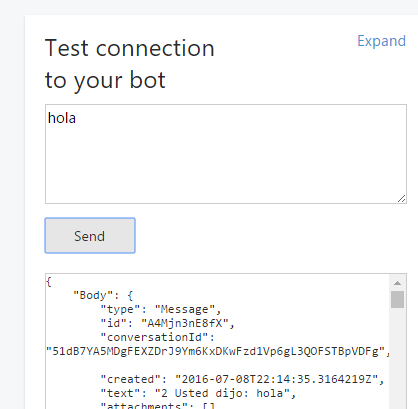
Task: Click the "conversationId" key
Action: [154, 337]
